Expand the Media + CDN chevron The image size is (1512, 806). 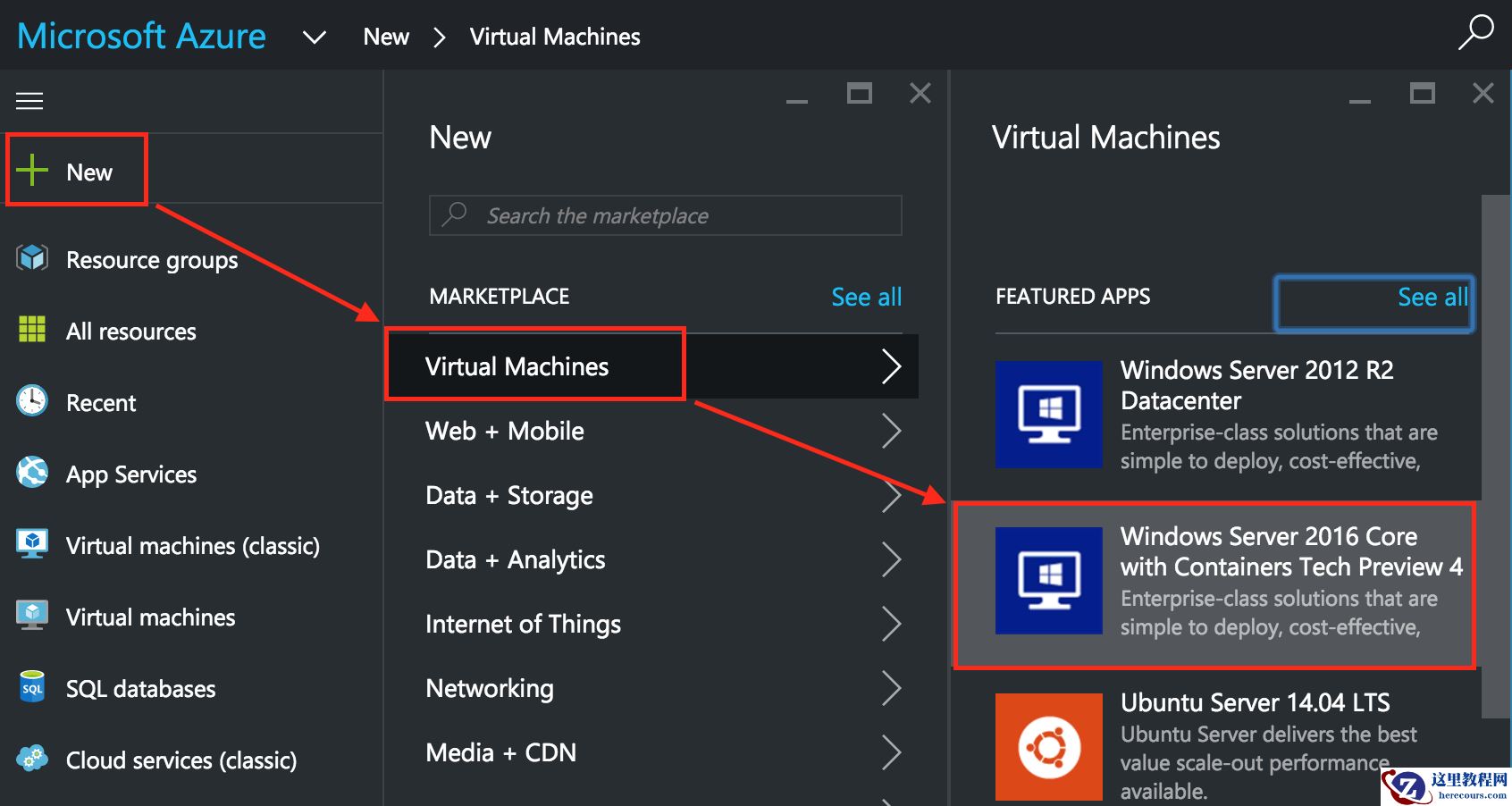pyautogui.click(x=891, y=752)
